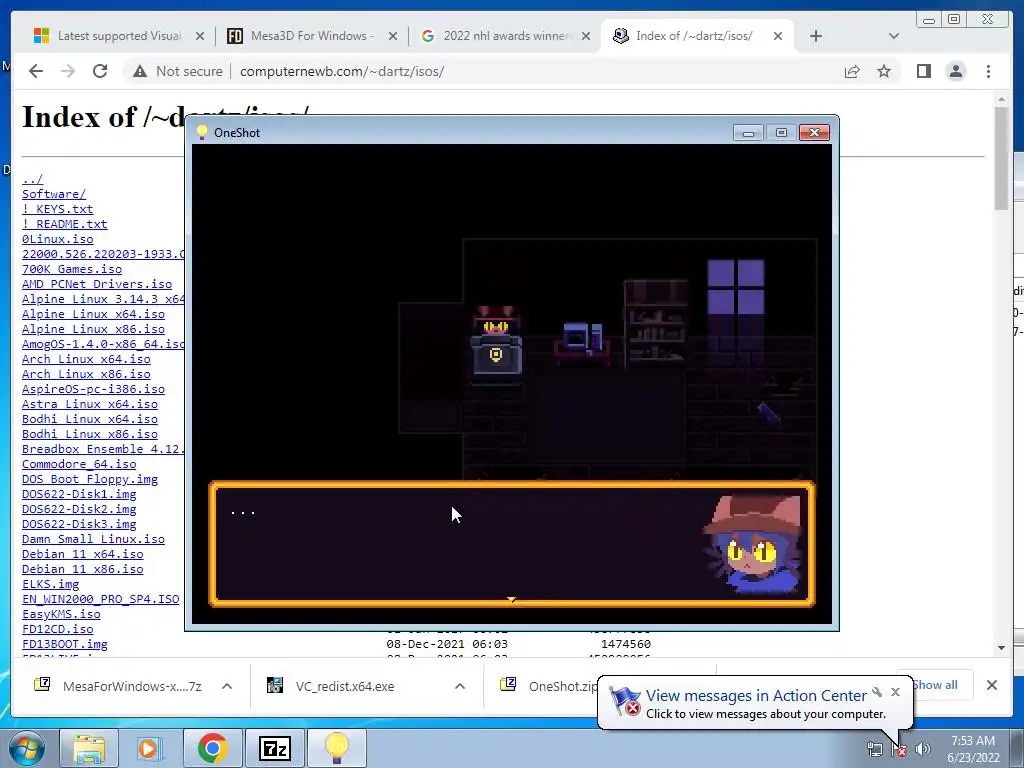This screenshot has height=768, width=1024.
Task: Open the Not secure site info warning
Action: [x=177, y=71]
